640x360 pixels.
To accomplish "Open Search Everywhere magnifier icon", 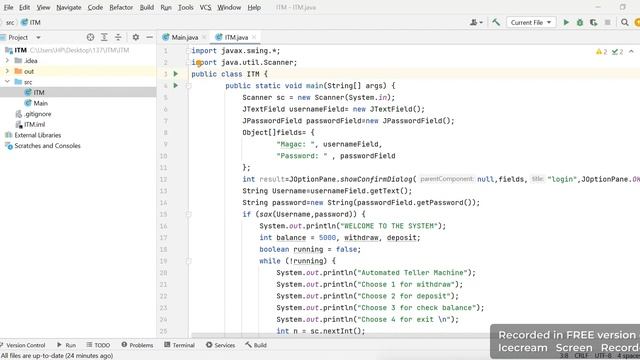I will click(624, 22).
